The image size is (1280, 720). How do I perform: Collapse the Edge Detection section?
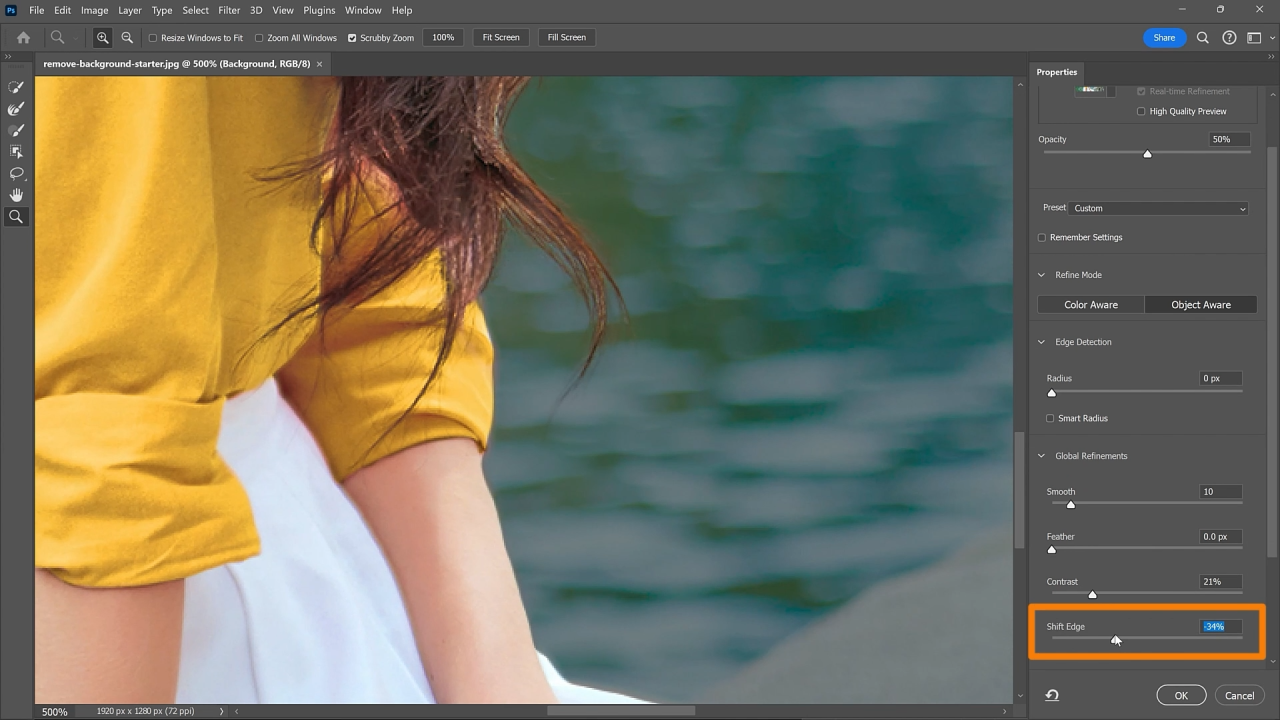[x=1042, y=342]
